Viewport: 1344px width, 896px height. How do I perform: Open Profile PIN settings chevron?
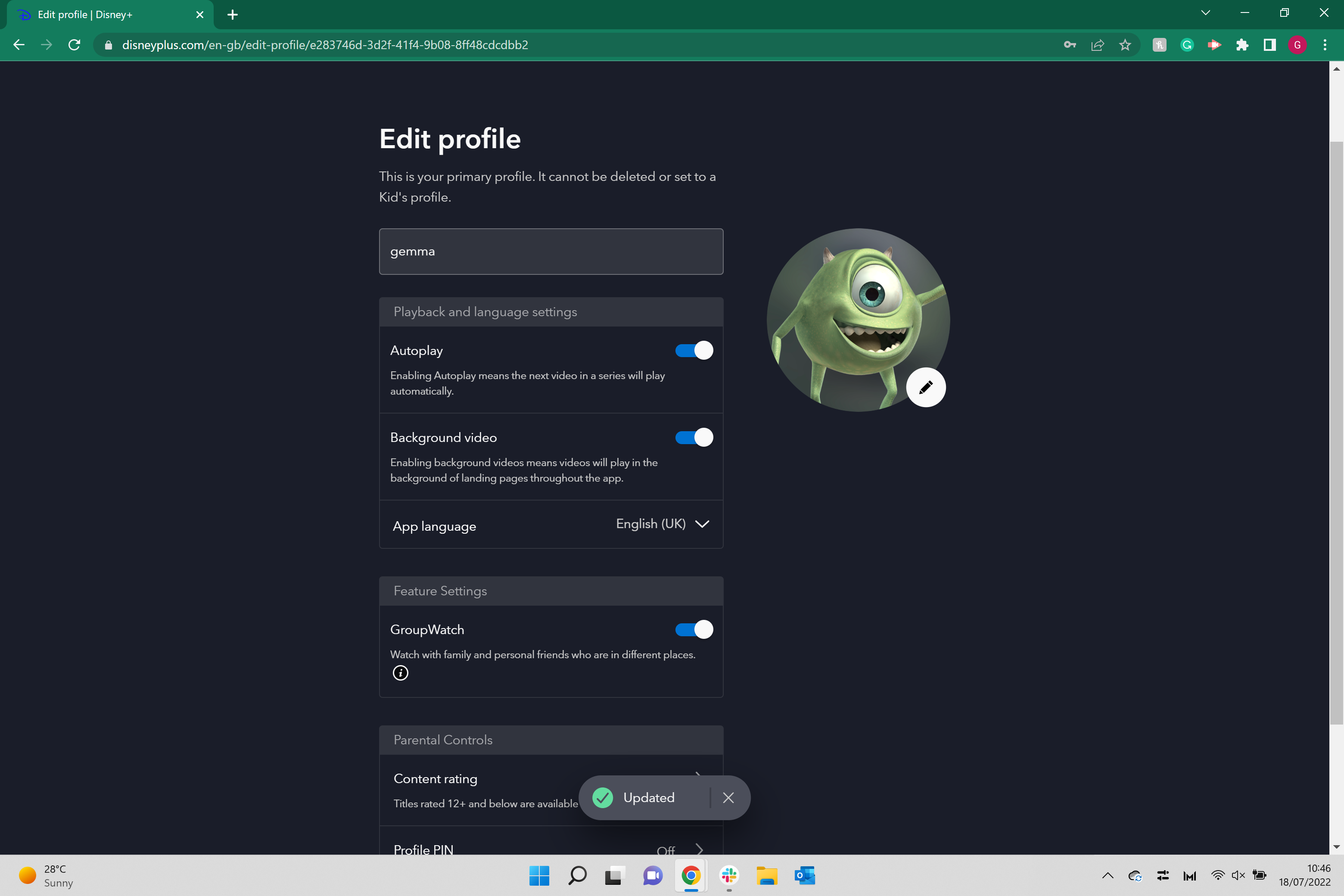(699, 849)
